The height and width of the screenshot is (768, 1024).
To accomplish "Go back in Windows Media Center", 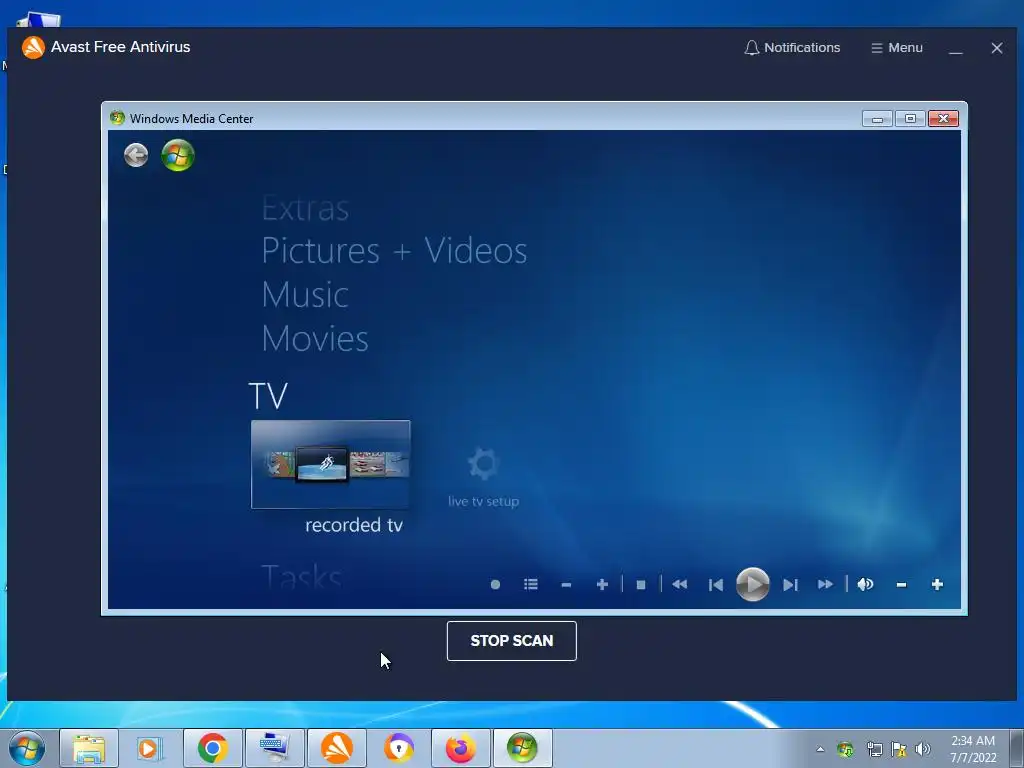I will [x=136, y=155].
